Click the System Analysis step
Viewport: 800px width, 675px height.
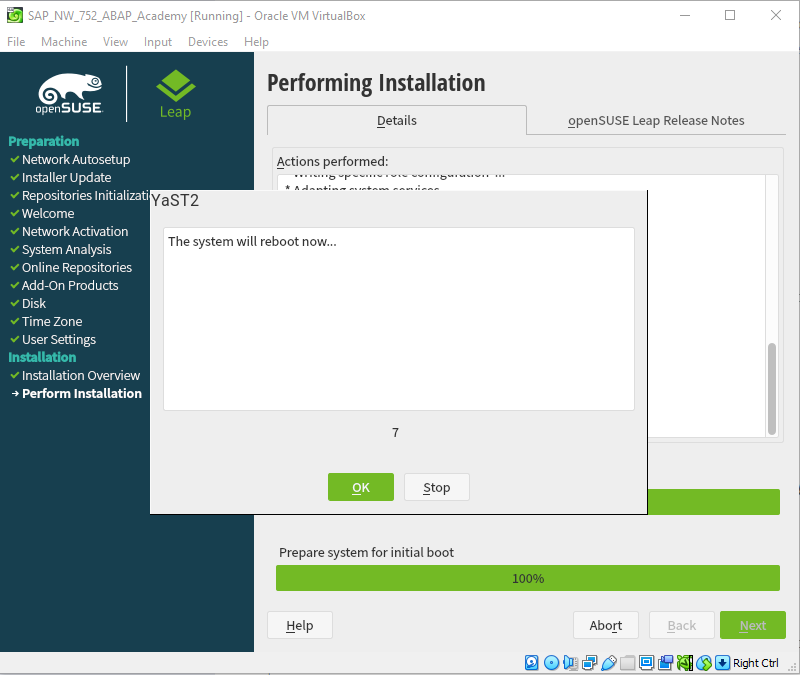(66, 249)
